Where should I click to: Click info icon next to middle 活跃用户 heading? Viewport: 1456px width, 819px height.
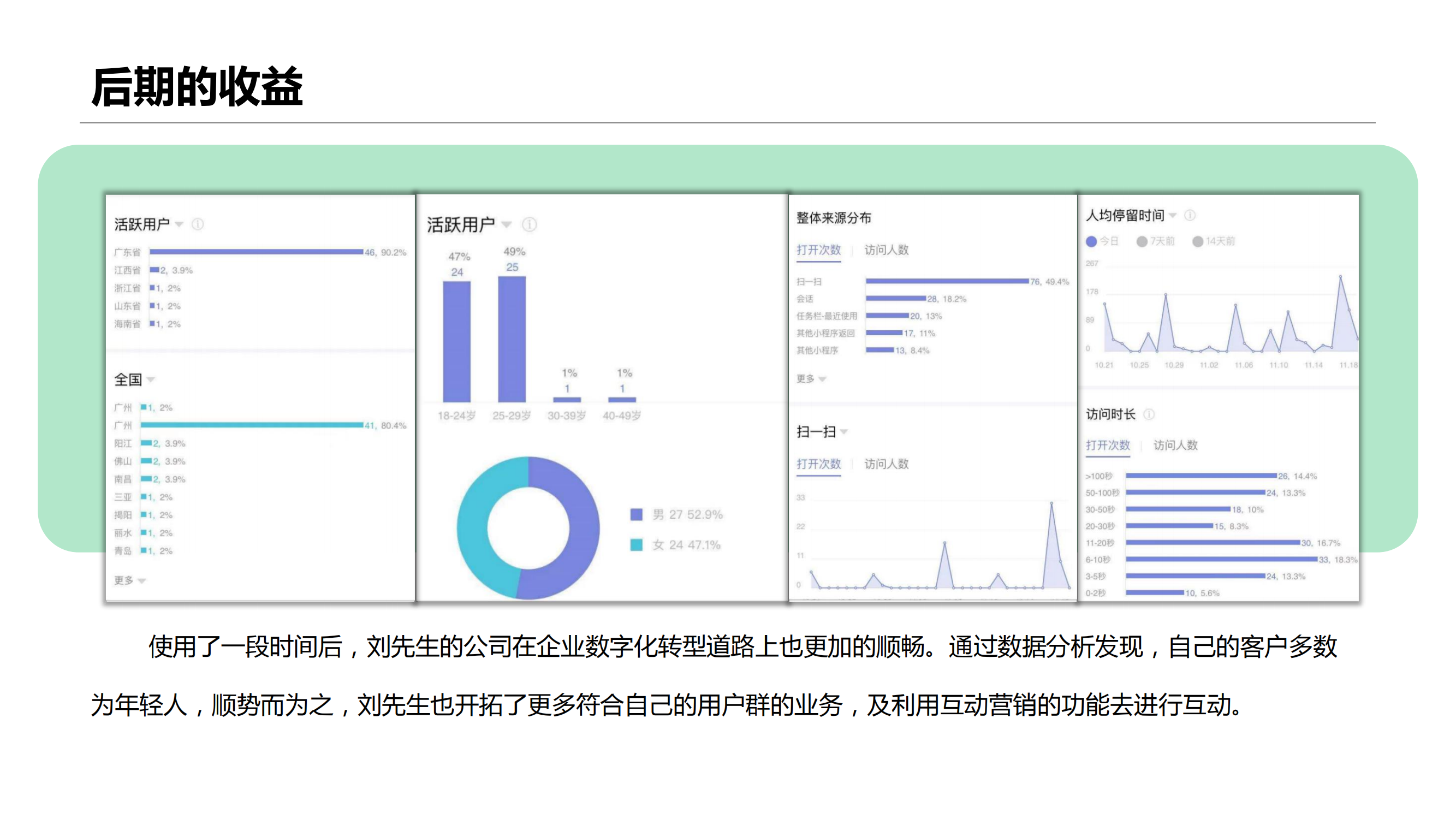click(529, 224)
